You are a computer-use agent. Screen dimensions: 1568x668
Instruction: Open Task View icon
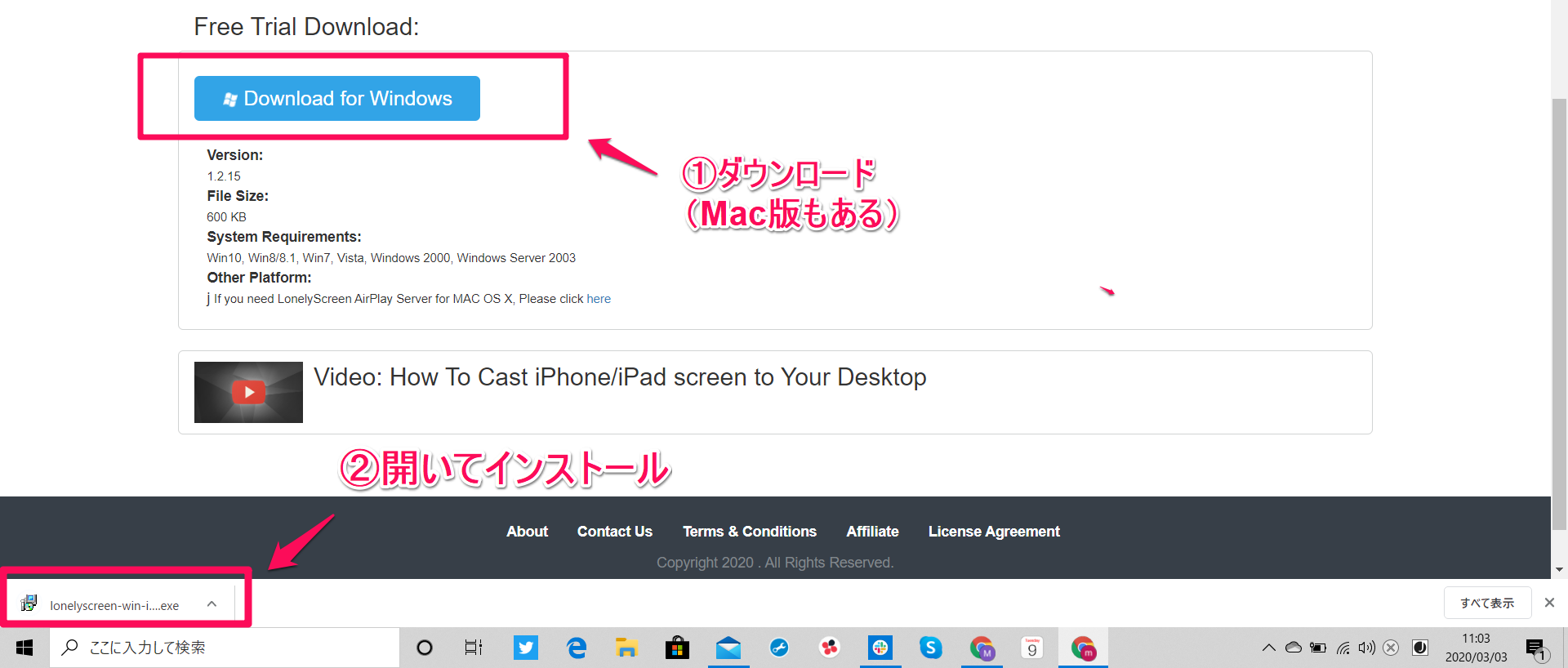tap(474, 648)
